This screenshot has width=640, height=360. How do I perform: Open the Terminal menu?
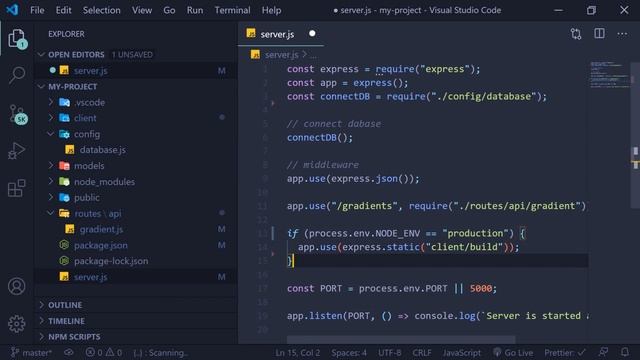(232, 10)
